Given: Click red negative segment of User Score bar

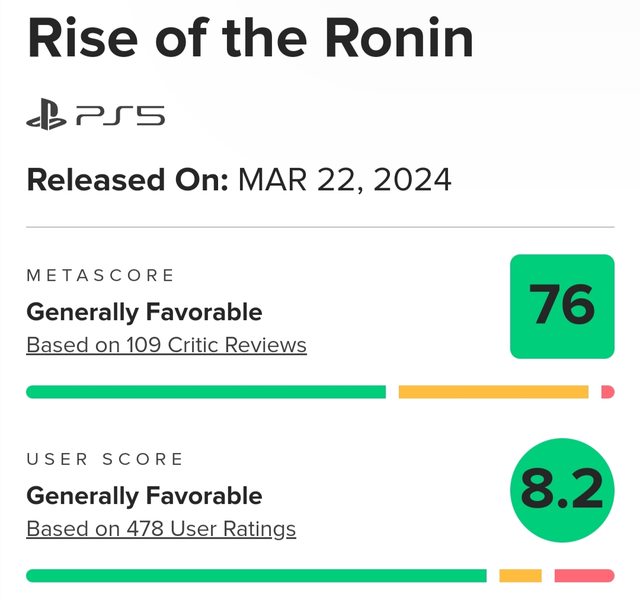Looking at the screenshot, I should point(584,576).
